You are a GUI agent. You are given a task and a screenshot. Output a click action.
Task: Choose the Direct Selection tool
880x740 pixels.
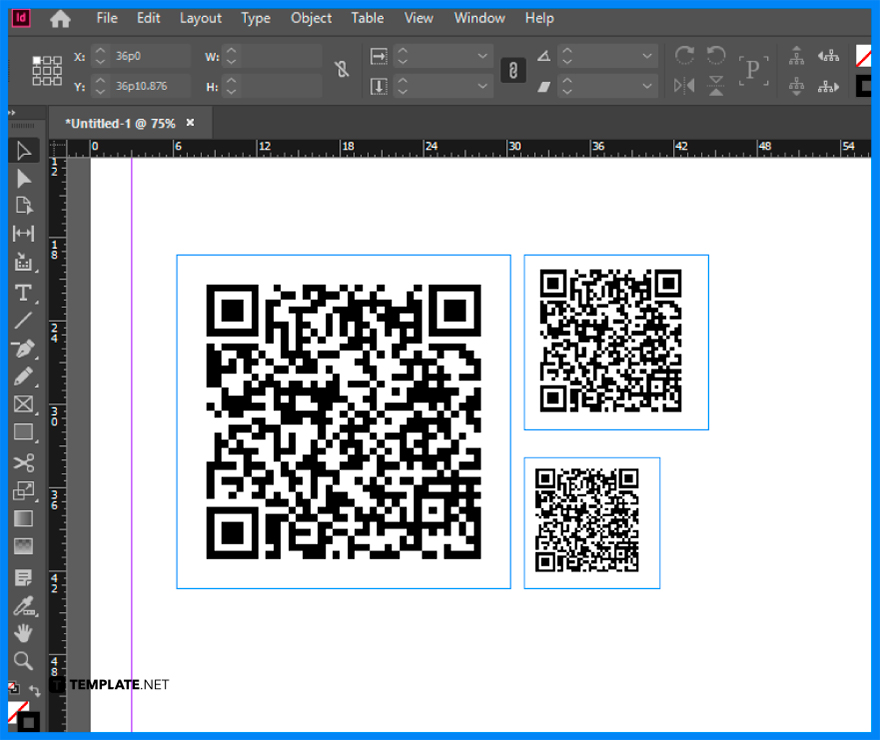[x=24, y=178]
